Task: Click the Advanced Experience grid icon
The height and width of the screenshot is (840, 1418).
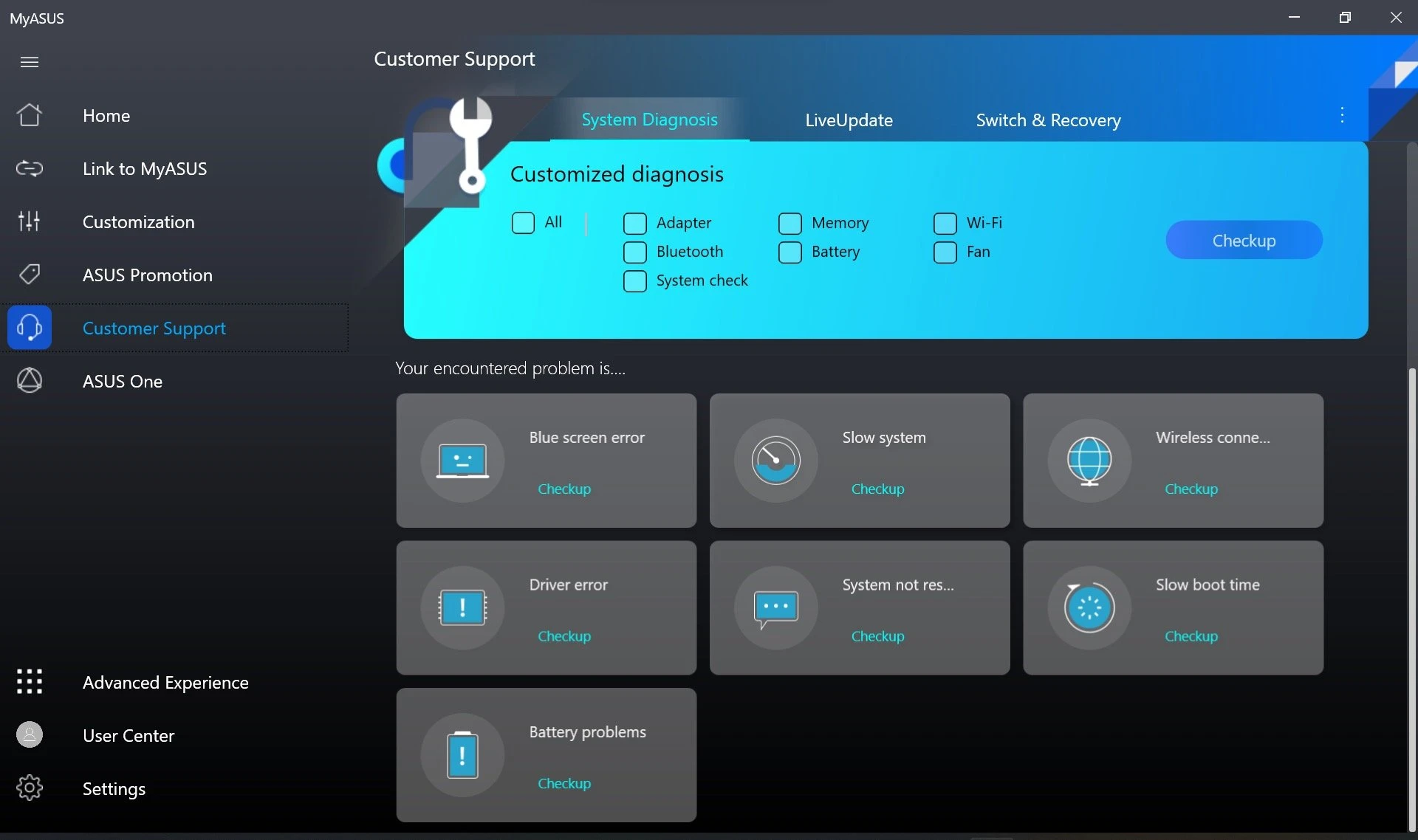Action: (x=30, y=682)
